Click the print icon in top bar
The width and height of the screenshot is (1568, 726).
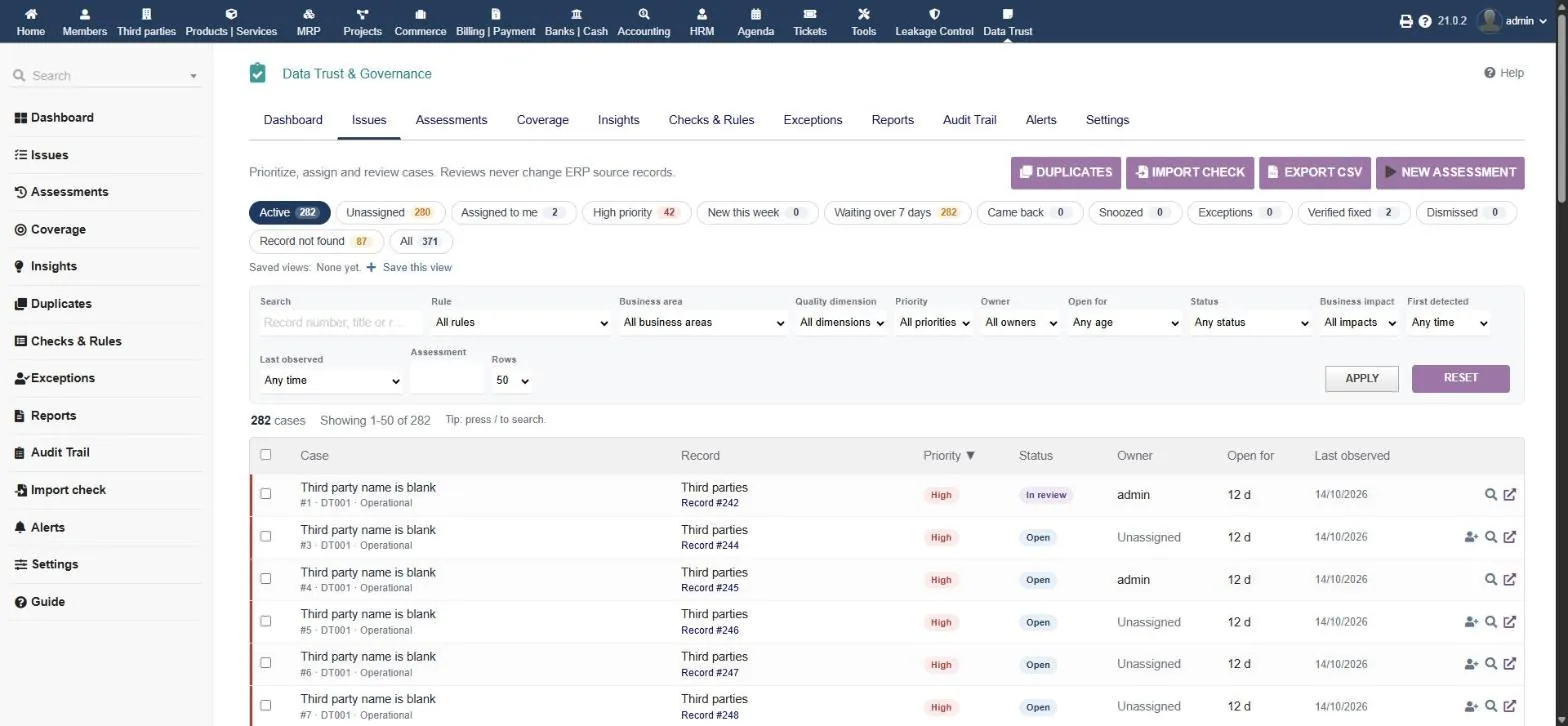coord(1406,21)
